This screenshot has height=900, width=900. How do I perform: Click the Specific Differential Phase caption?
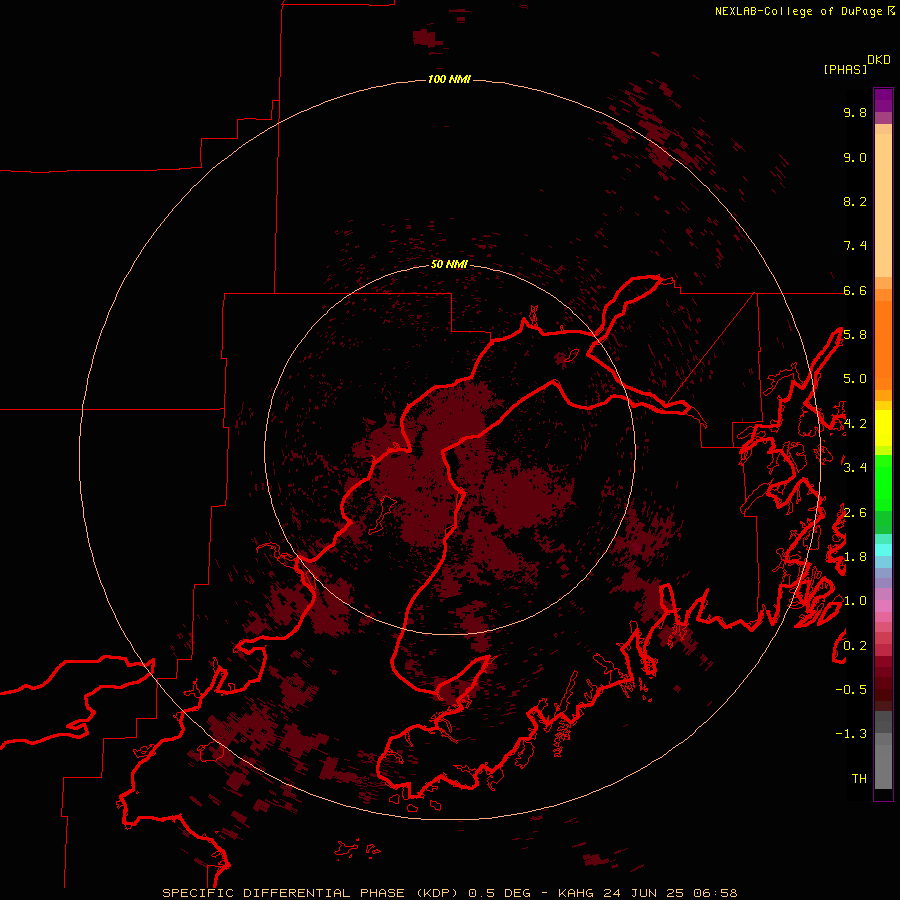[x=450, y=893]
